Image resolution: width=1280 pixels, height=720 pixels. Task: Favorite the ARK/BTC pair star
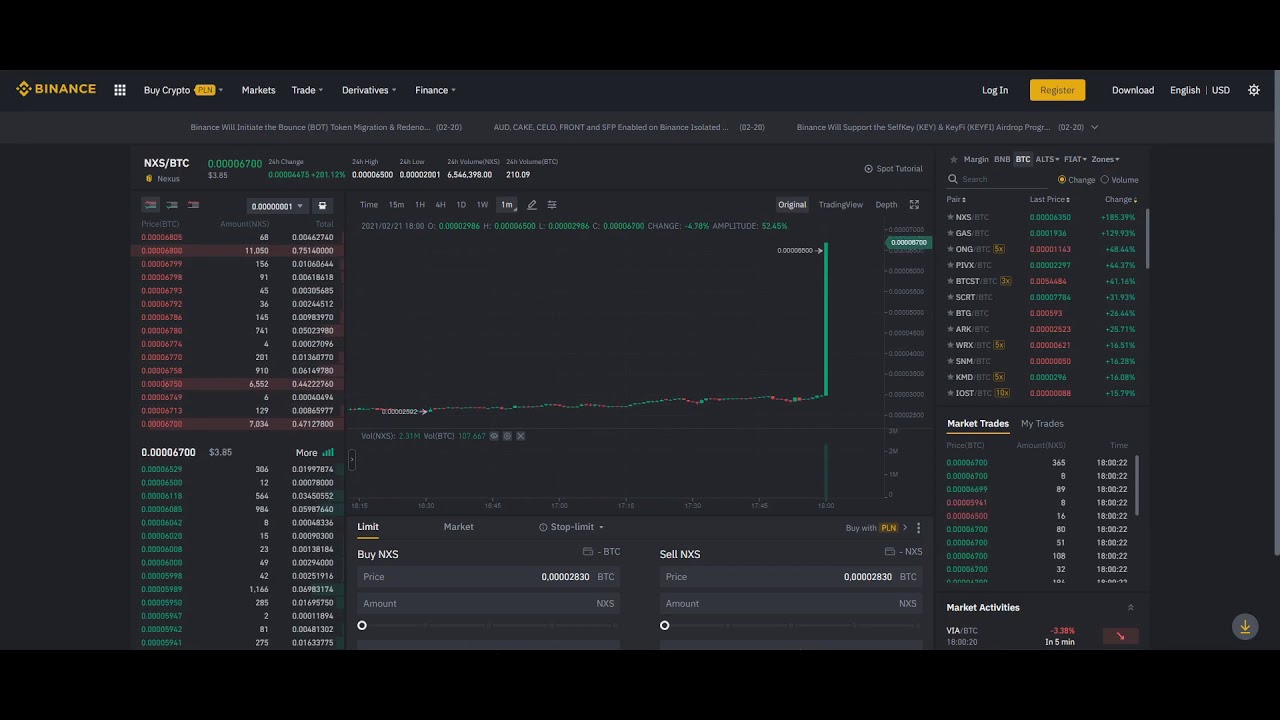click(x=950, y=329)
